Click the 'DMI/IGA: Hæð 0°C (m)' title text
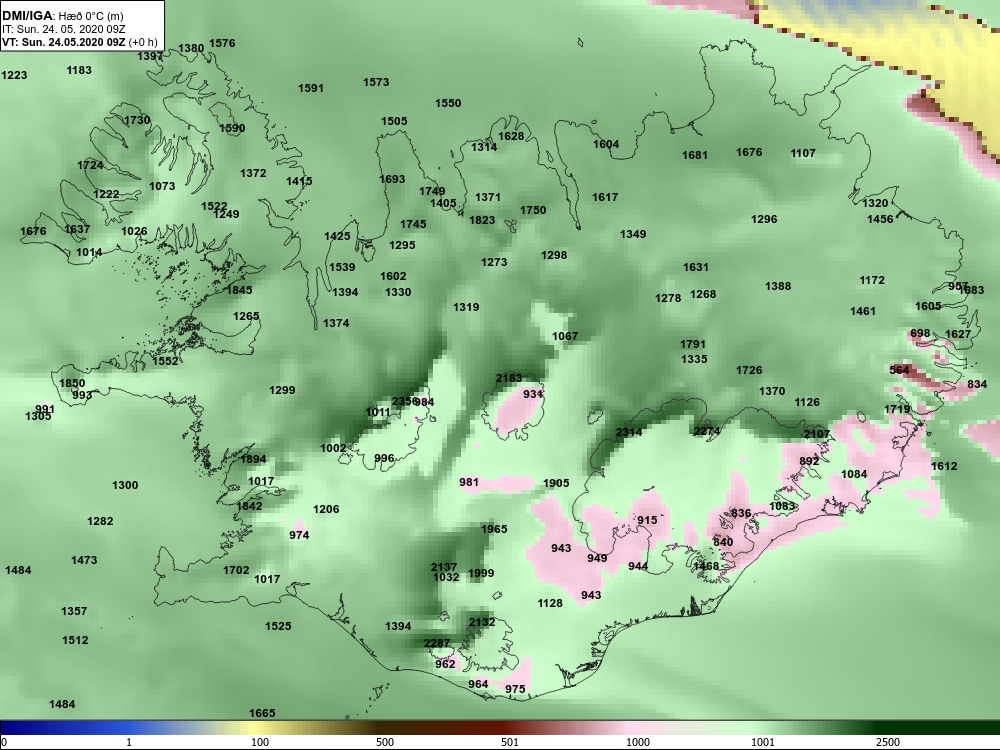The width and height of the screenshot is (1000, 750). (62, 16)
